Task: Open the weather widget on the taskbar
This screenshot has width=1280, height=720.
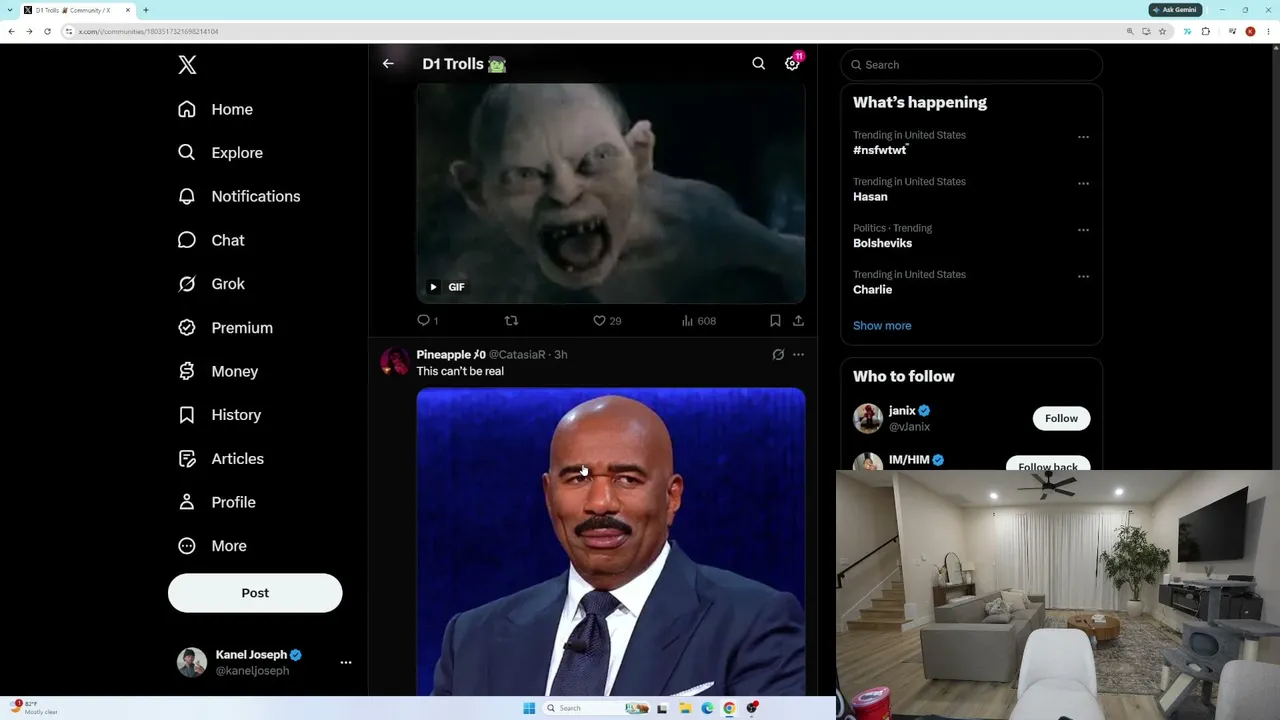Action: (35, 708)
